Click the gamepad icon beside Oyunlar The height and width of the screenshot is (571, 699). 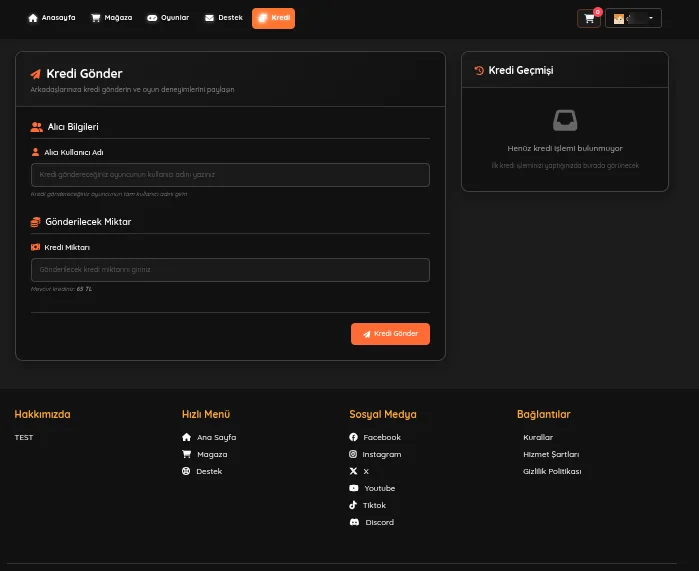152,18
